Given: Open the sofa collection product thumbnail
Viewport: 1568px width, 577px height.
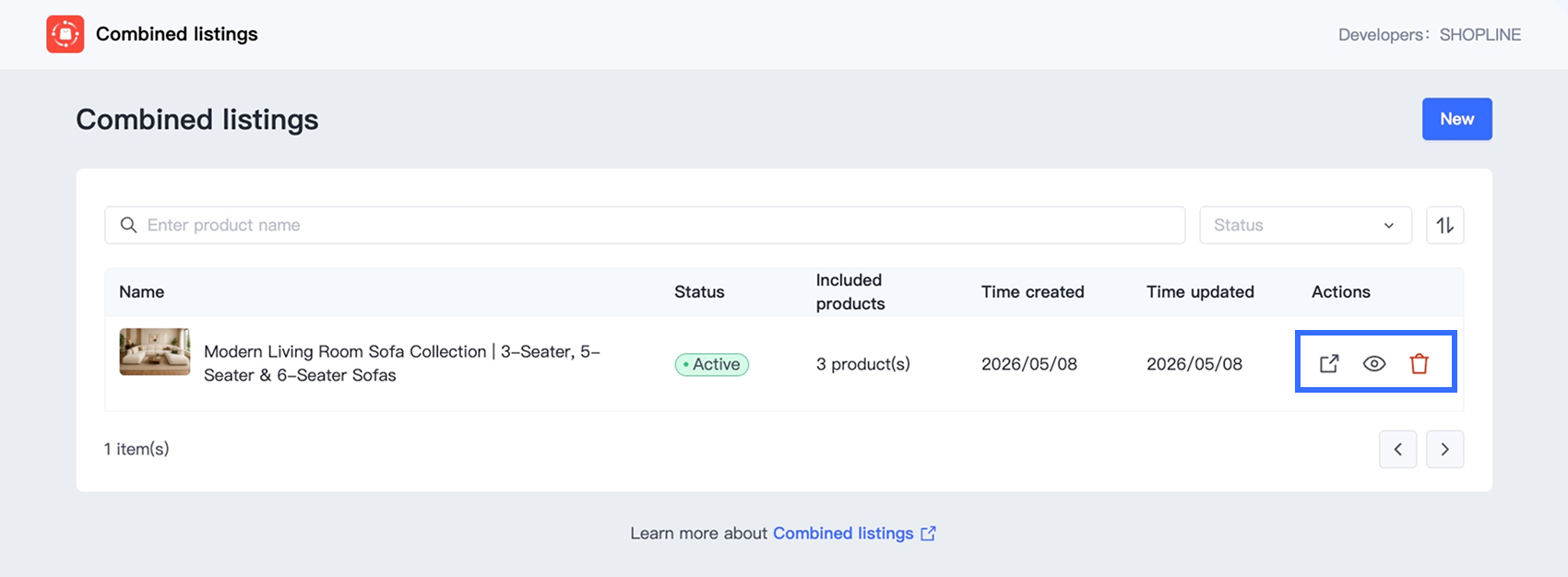Looking at the screenshot, I should coord(155,352).
